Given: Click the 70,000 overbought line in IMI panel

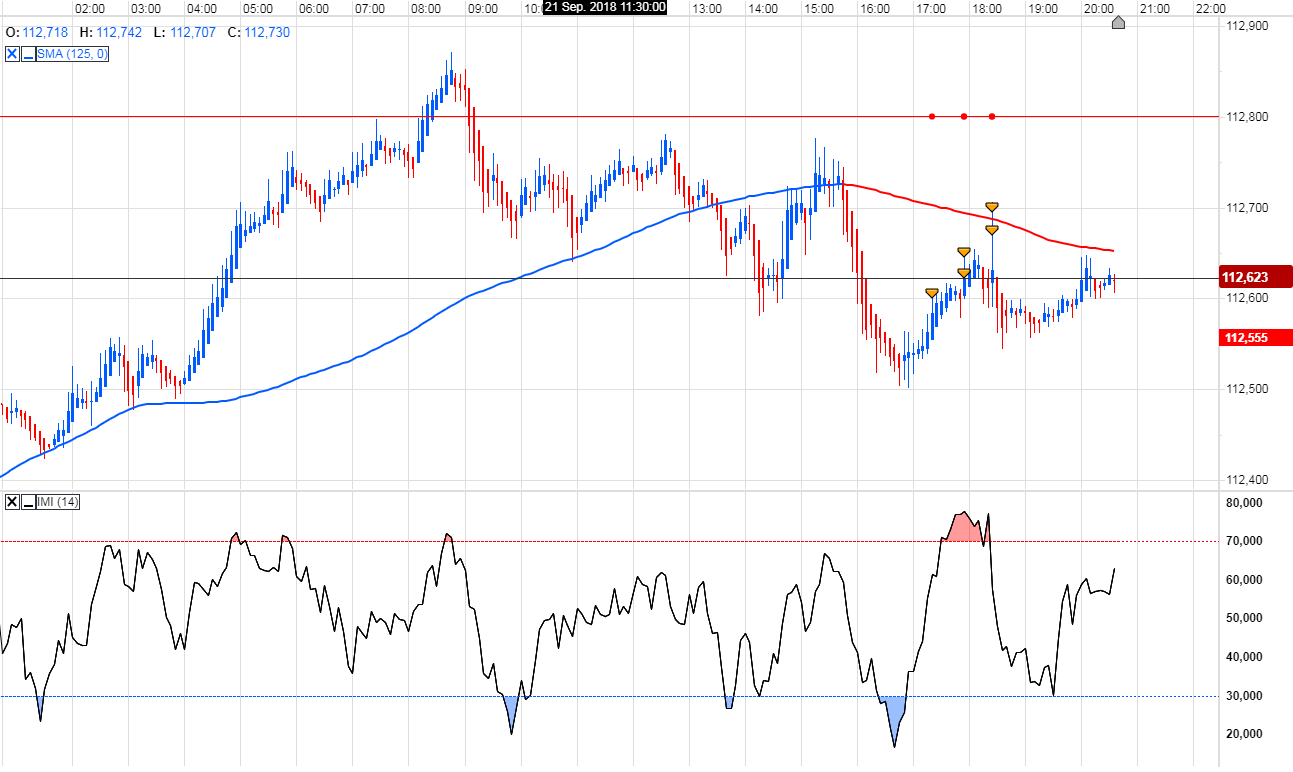Looking at the screenshot, I should [600, 540].
